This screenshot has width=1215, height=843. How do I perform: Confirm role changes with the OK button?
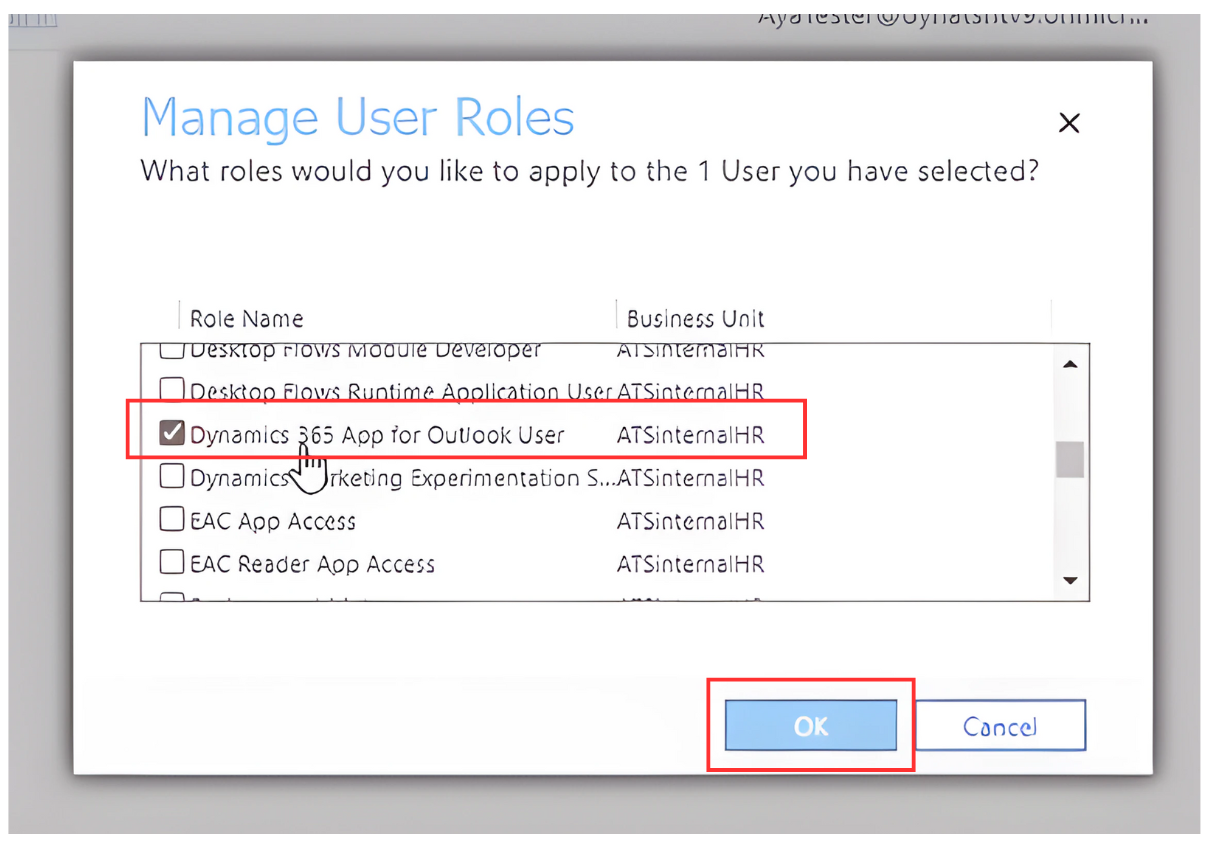(x=811, y=726)
